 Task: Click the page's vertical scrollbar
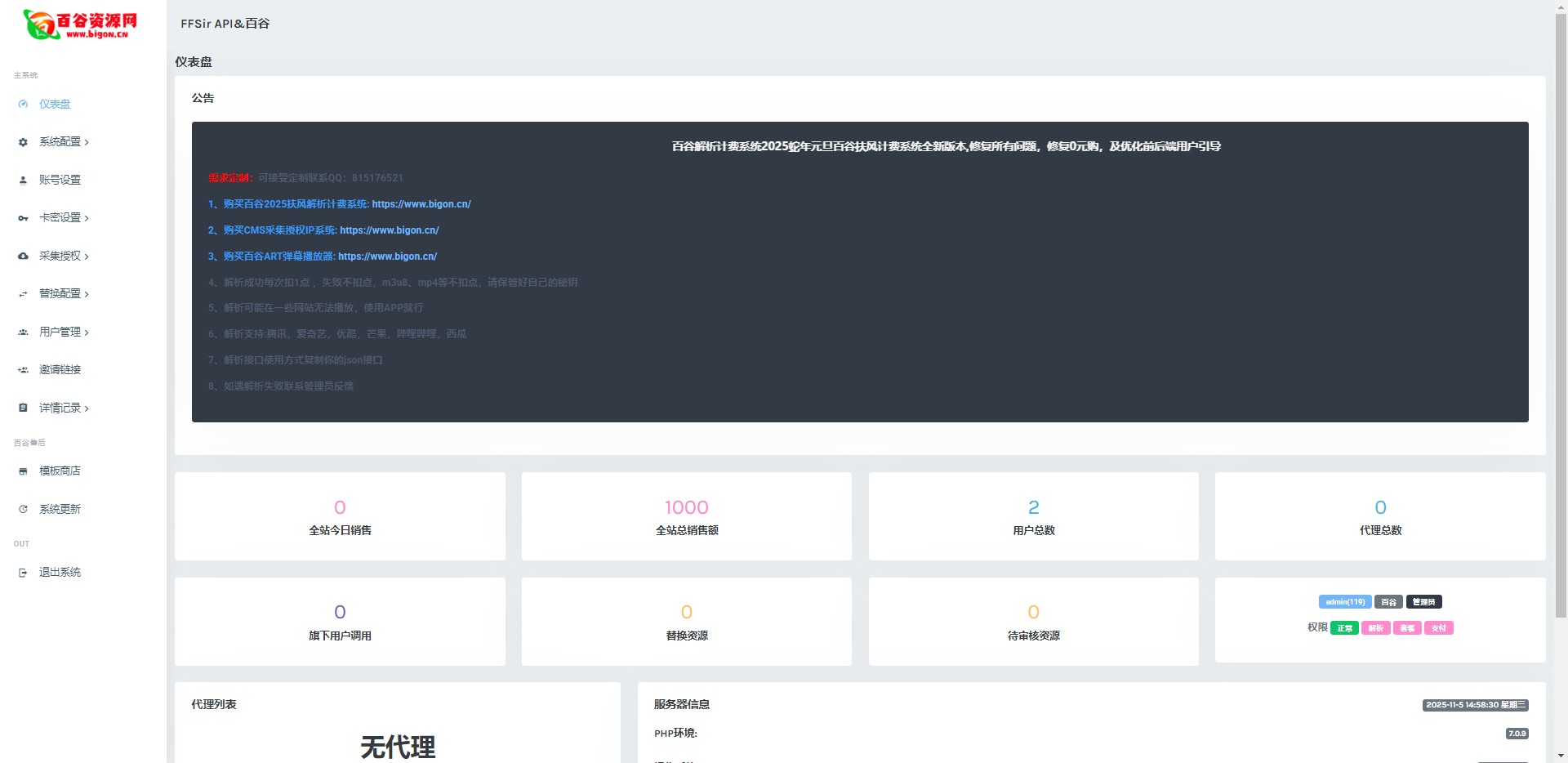click(x=1561, y=327)
